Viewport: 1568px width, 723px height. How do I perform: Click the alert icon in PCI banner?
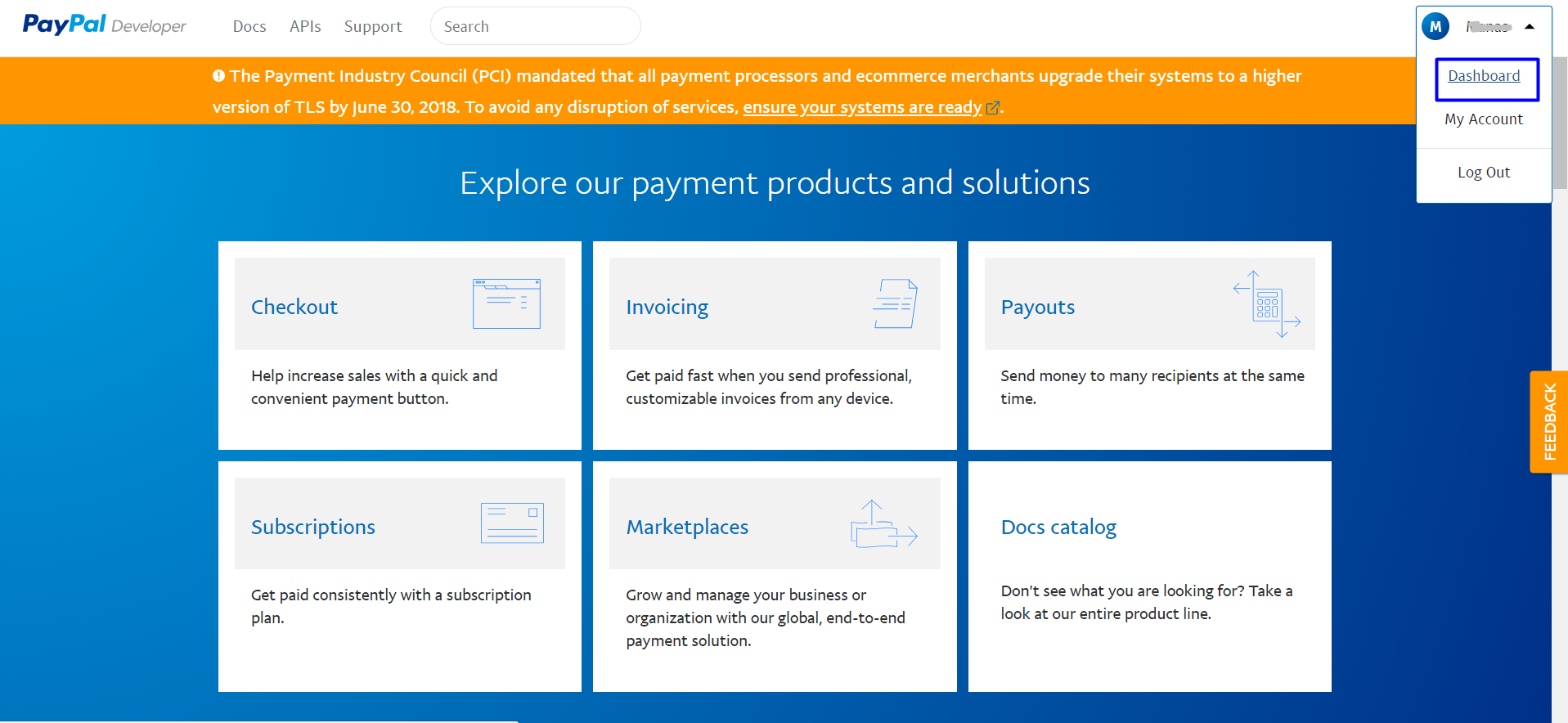(x=218, y=76)
